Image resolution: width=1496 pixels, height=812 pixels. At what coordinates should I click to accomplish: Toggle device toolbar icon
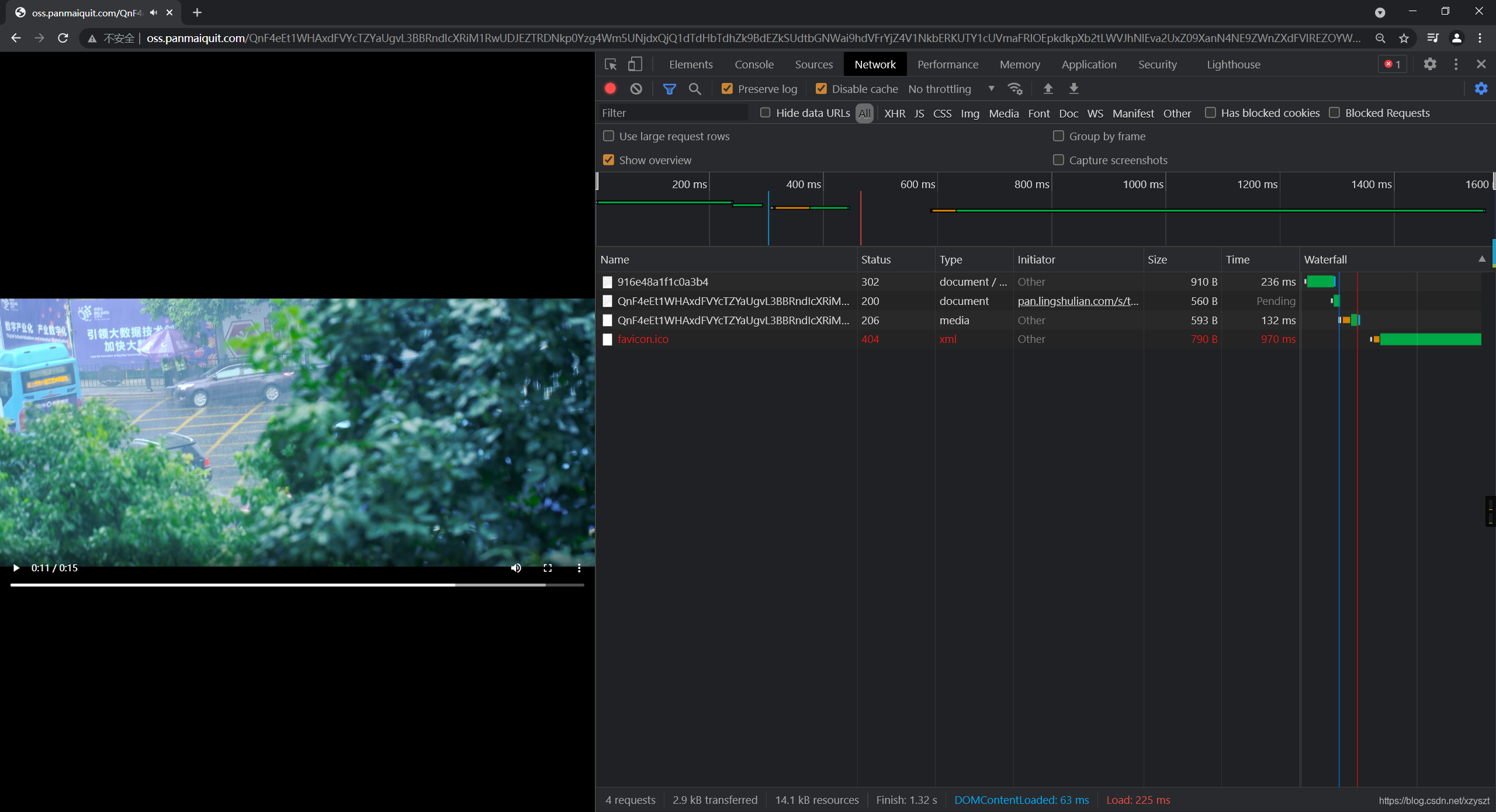click(x=635, y=64)
